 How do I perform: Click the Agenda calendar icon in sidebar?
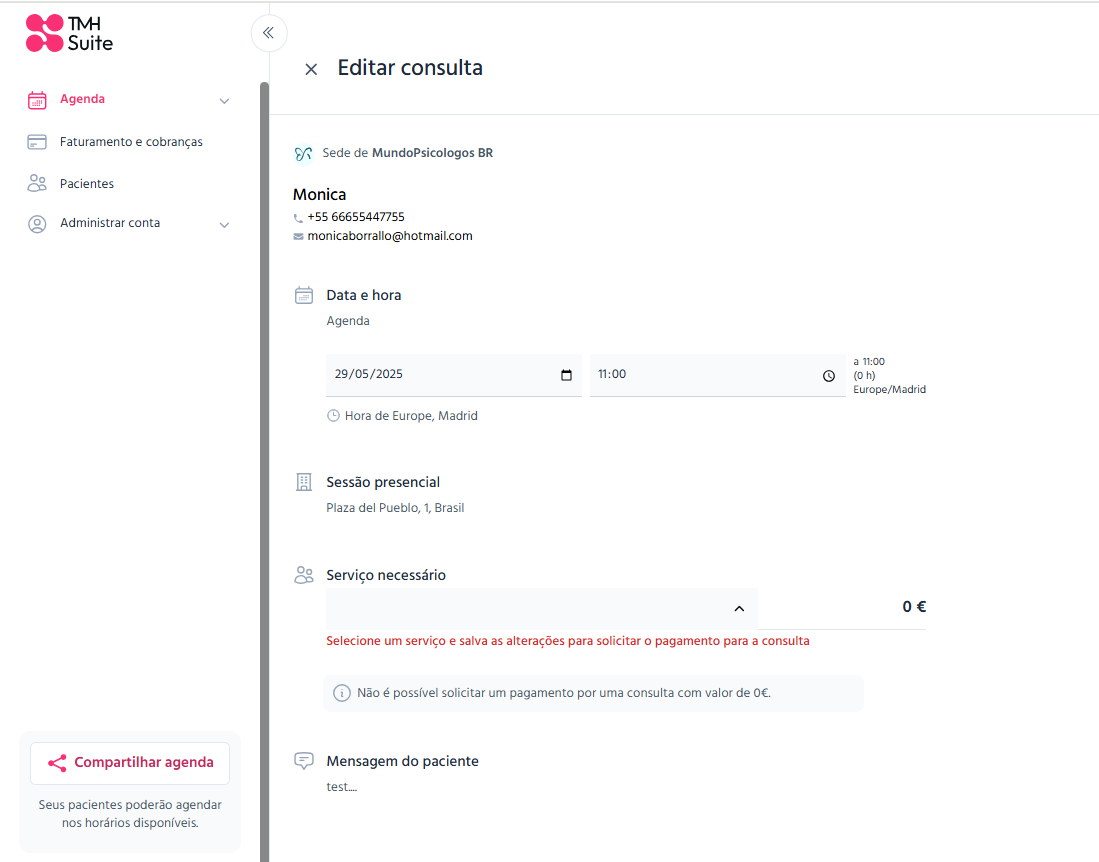37,100
